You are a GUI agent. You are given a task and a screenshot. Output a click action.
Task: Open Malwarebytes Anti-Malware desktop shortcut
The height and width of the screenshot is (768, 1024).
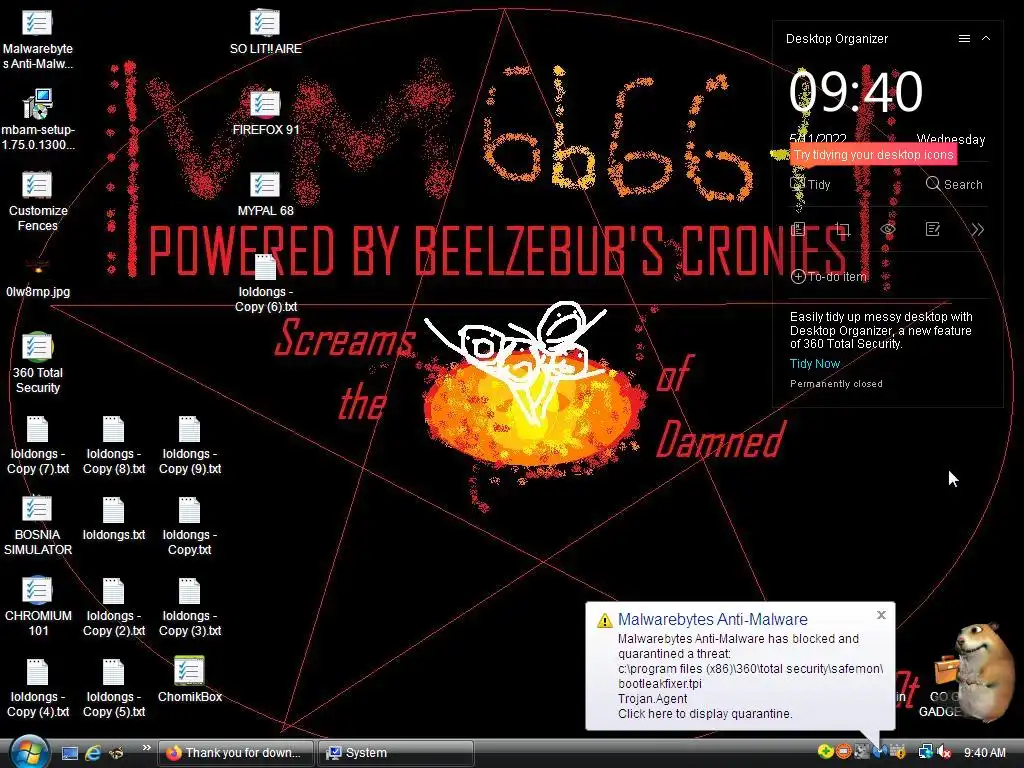click(37, 39)
